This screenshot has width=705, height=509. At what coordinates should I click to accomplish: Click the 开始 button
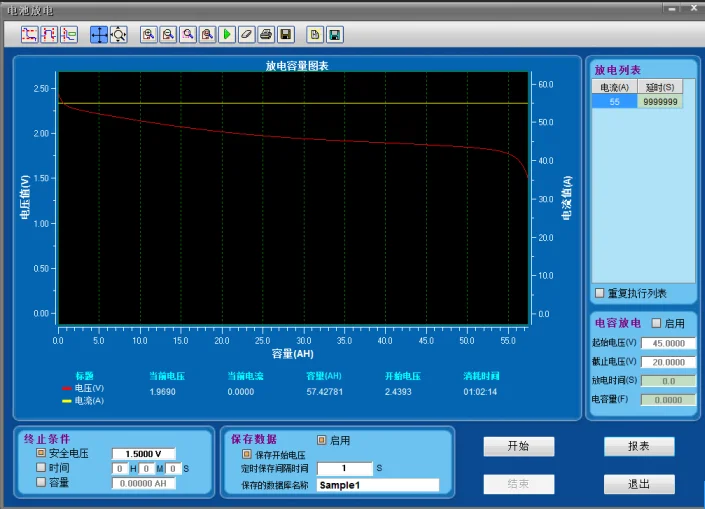519,446
